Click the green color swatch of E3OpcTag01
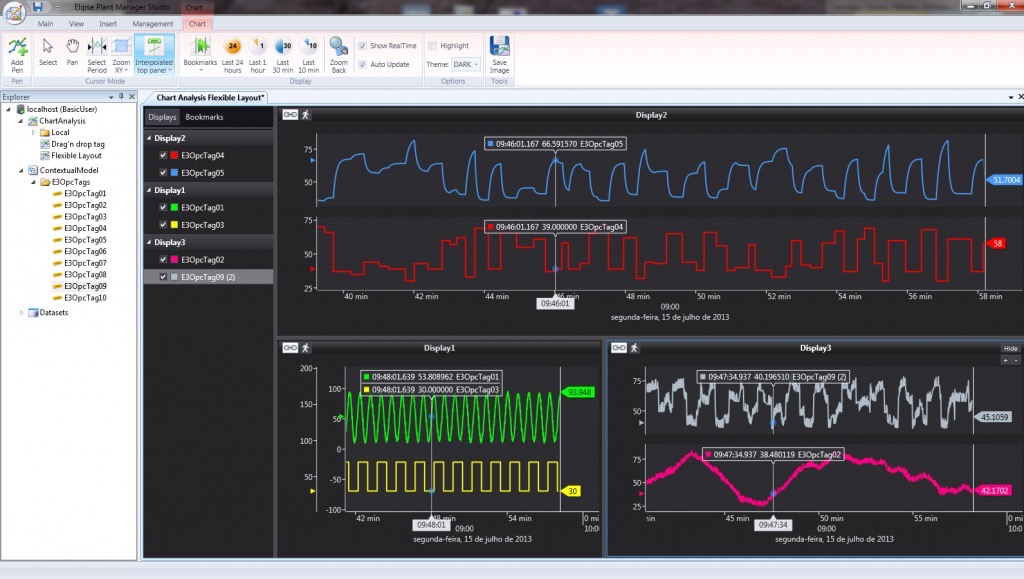 174,208
